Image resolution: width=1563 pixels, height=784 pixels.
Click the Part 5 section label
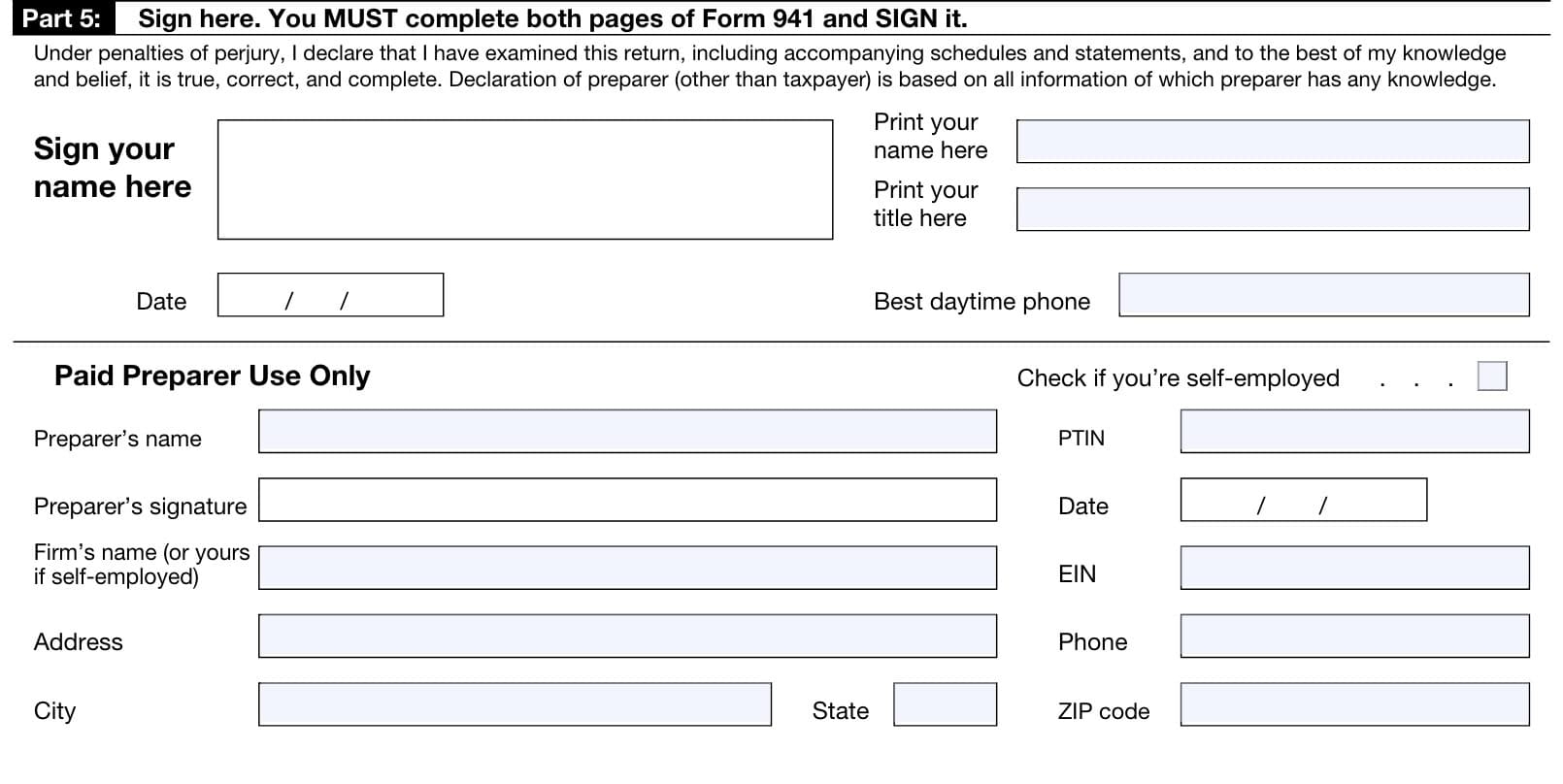(x=62, y=18)
